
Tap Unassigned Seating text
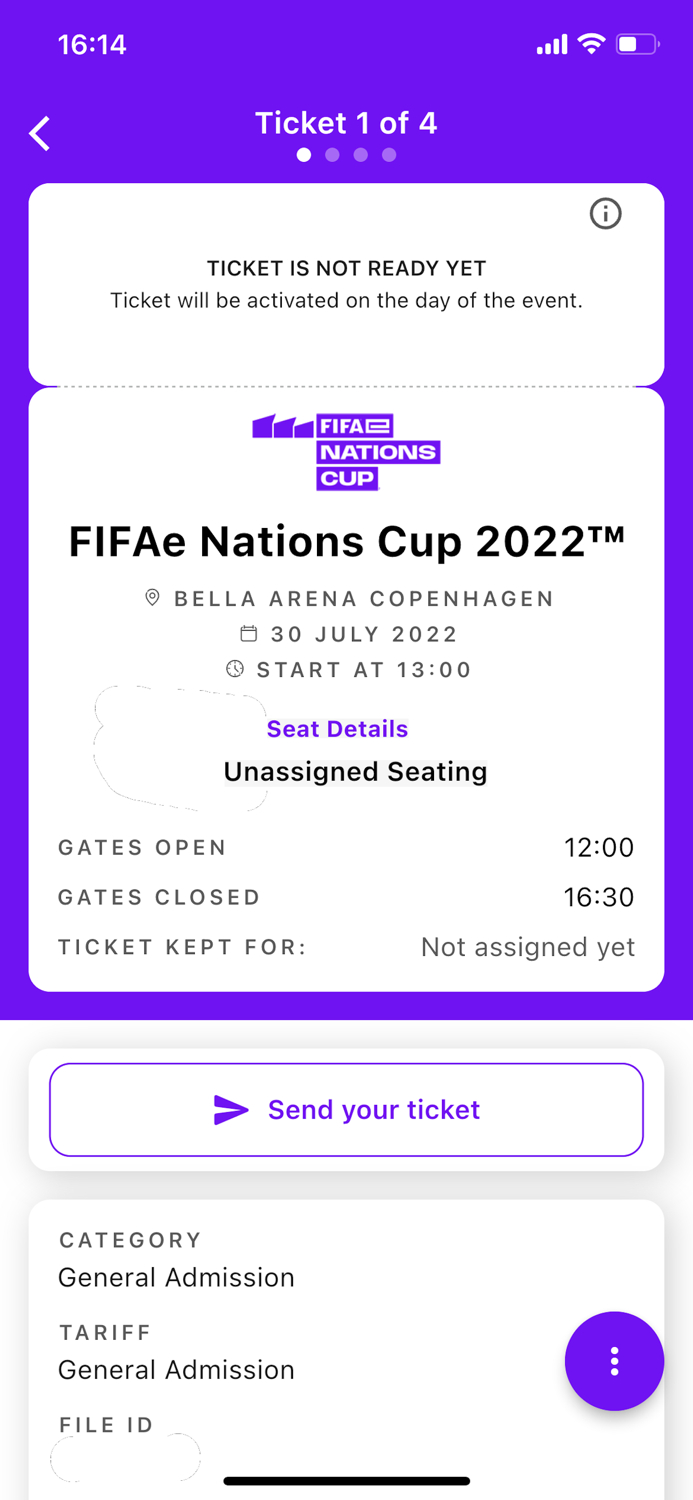[x=355, y=771]
